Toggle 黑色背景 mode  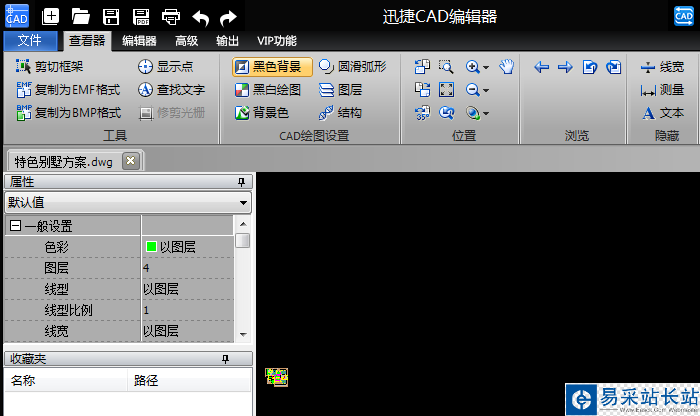click(x=272, y=67)
